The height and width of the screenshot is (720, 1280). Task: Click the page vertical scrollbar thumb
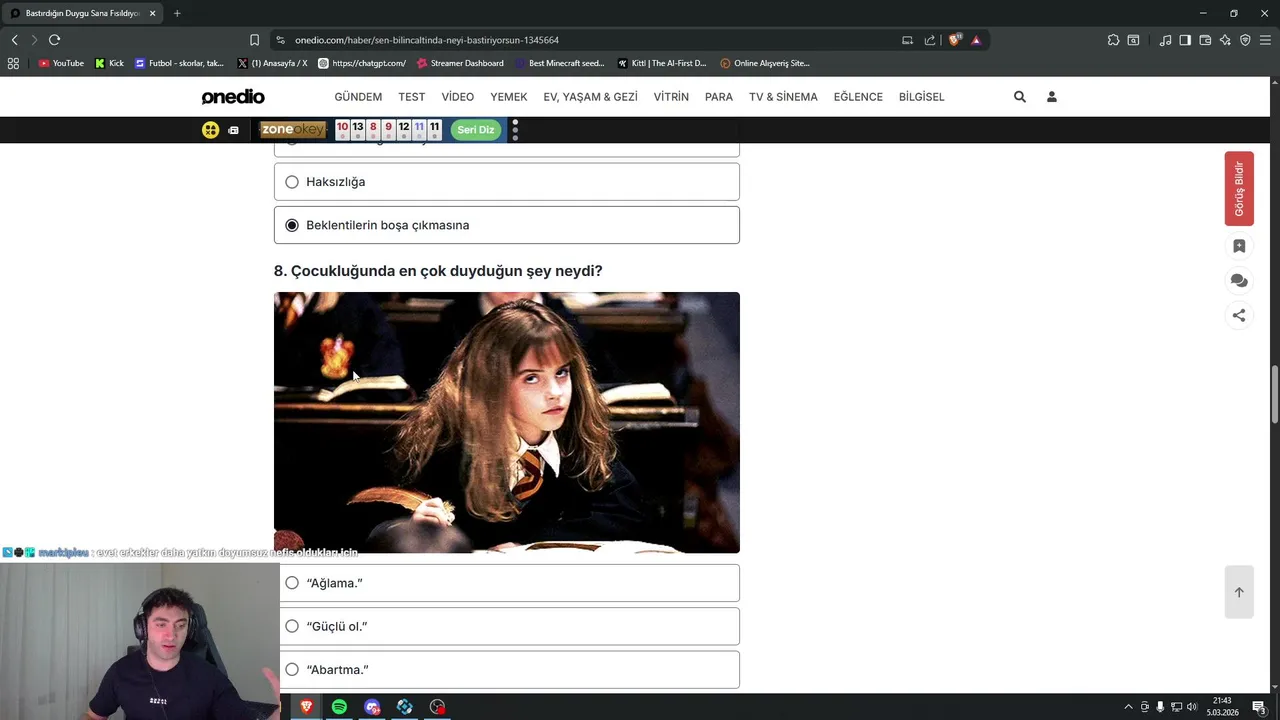[1274, 395]
